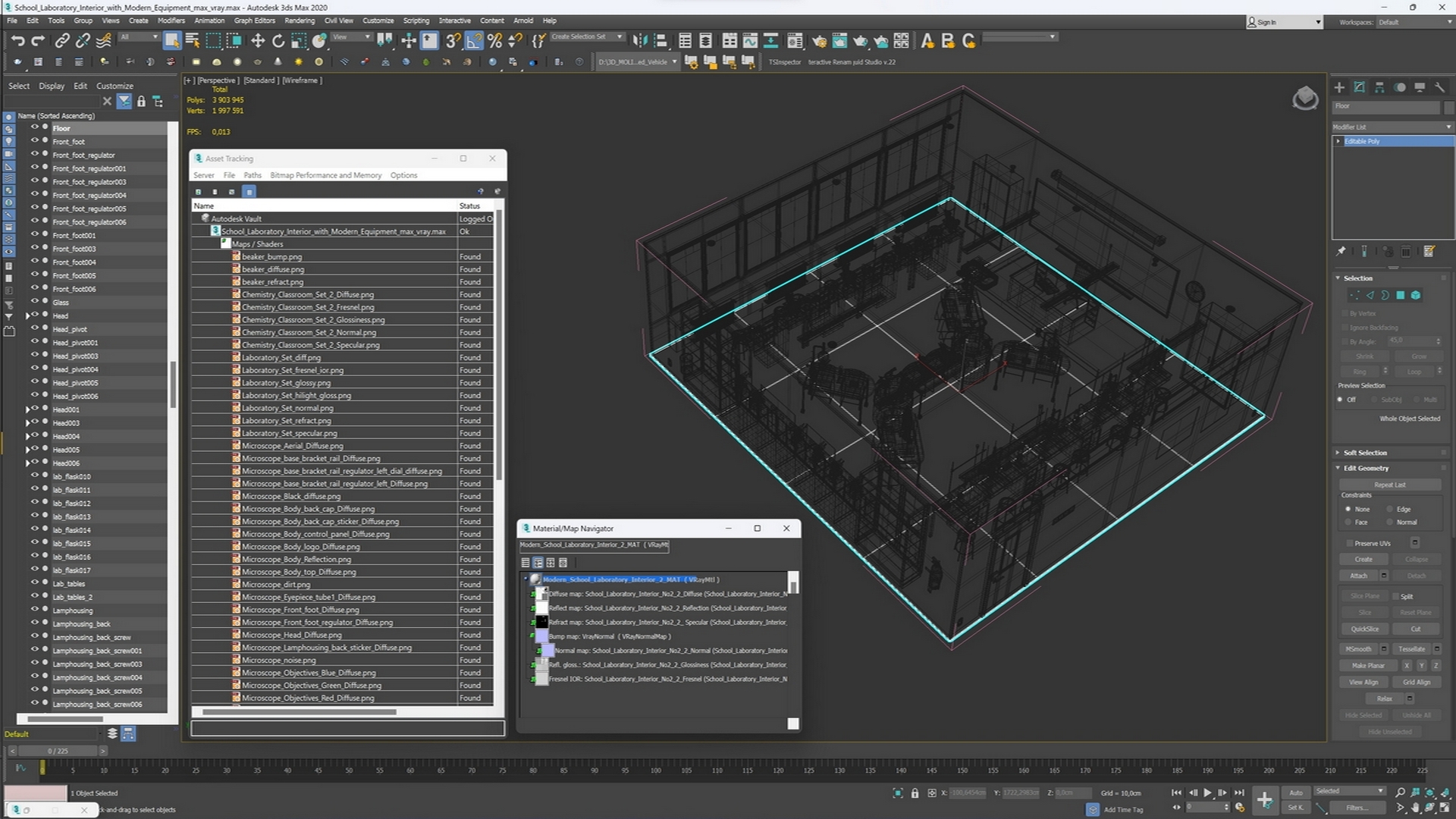Open the Display tab in command panel
Image resolution: width=1456 pixels, height=819 pixels.
(1420, 87)
